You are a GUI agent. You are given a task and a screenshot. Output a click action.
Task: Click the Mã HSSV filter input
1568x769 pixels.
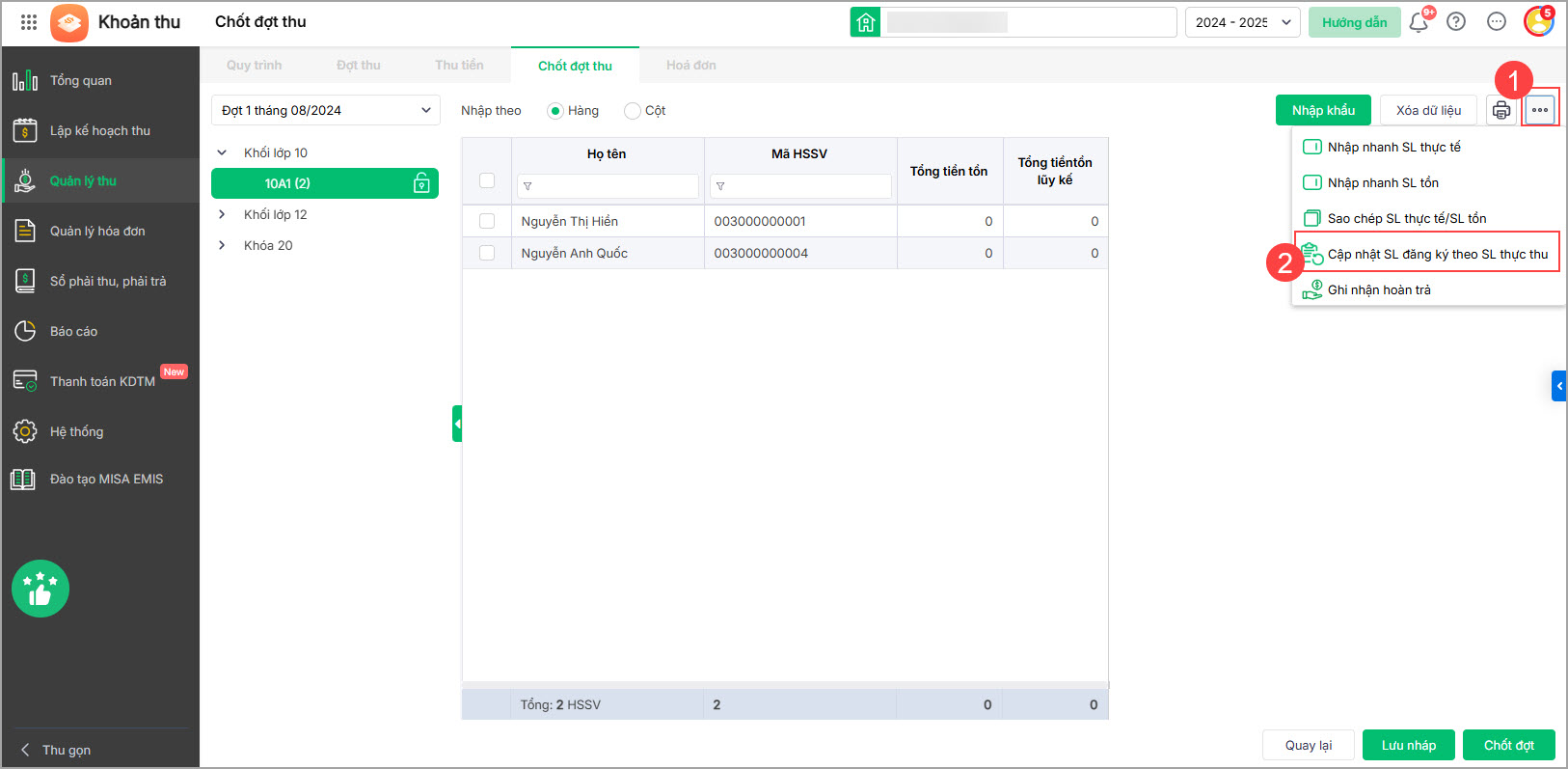(x=800, y=186)
